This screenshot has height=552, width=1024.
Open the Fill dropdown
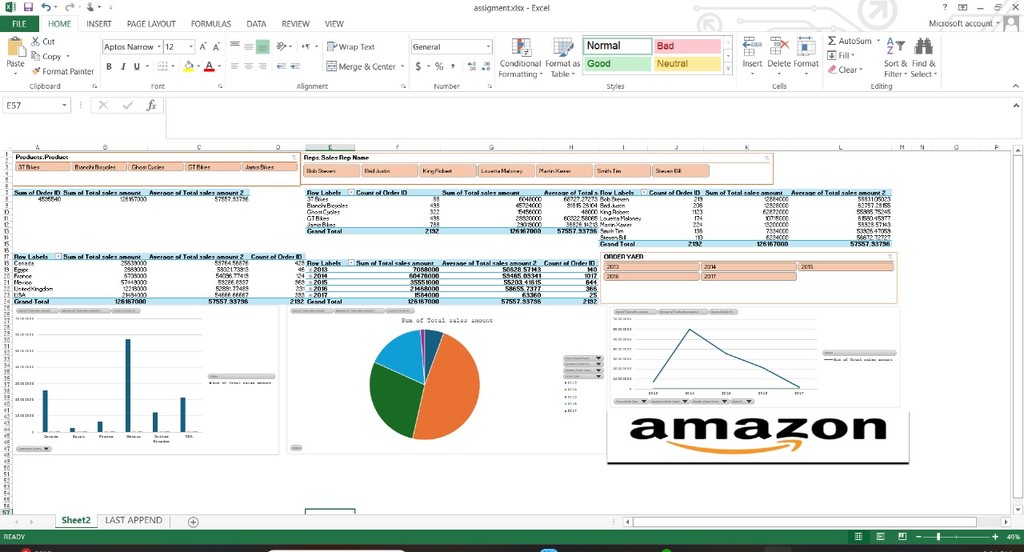click(841, 56)
